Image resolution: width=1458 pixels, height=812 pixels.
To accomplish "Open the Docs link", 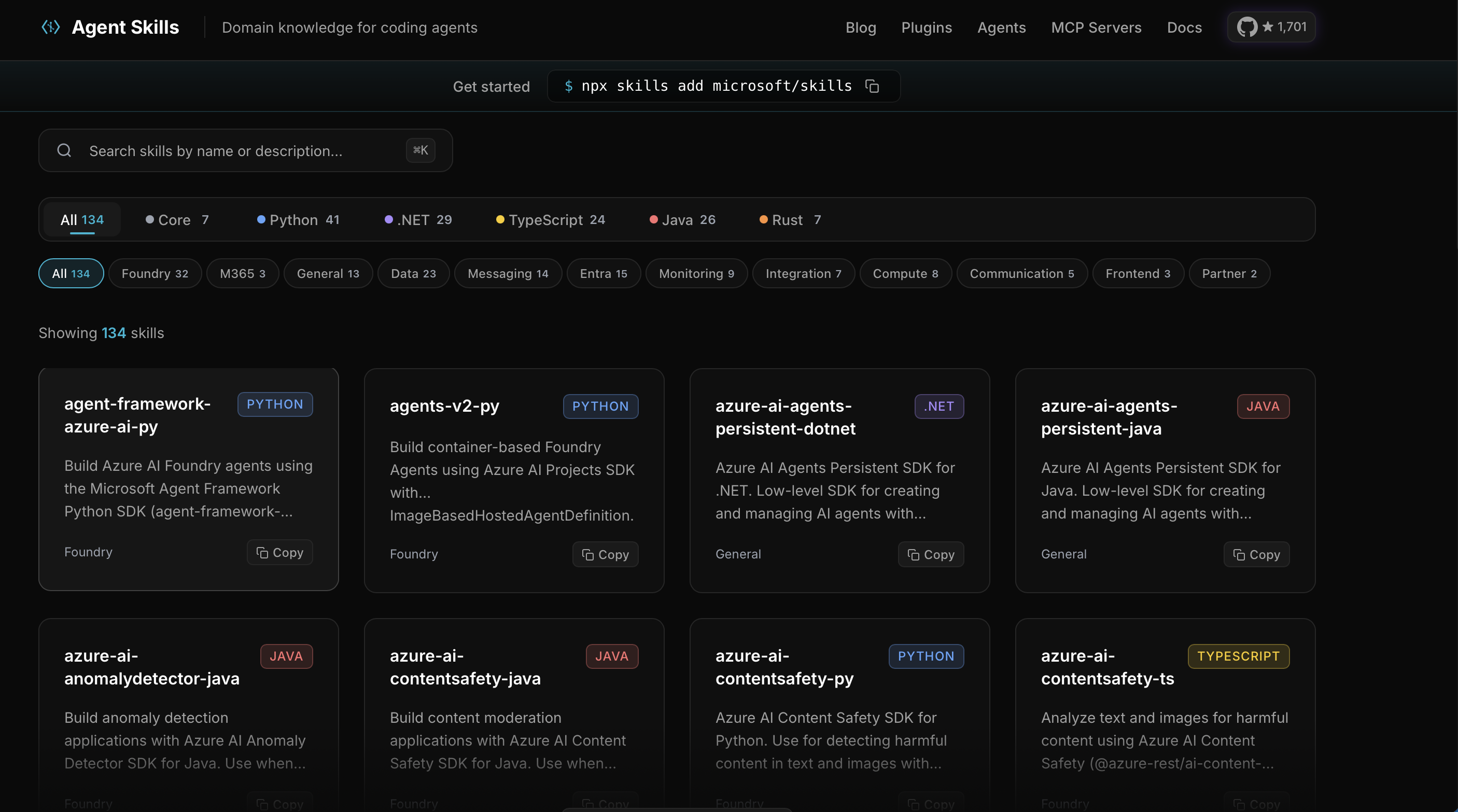I will tap(1184, 27).
